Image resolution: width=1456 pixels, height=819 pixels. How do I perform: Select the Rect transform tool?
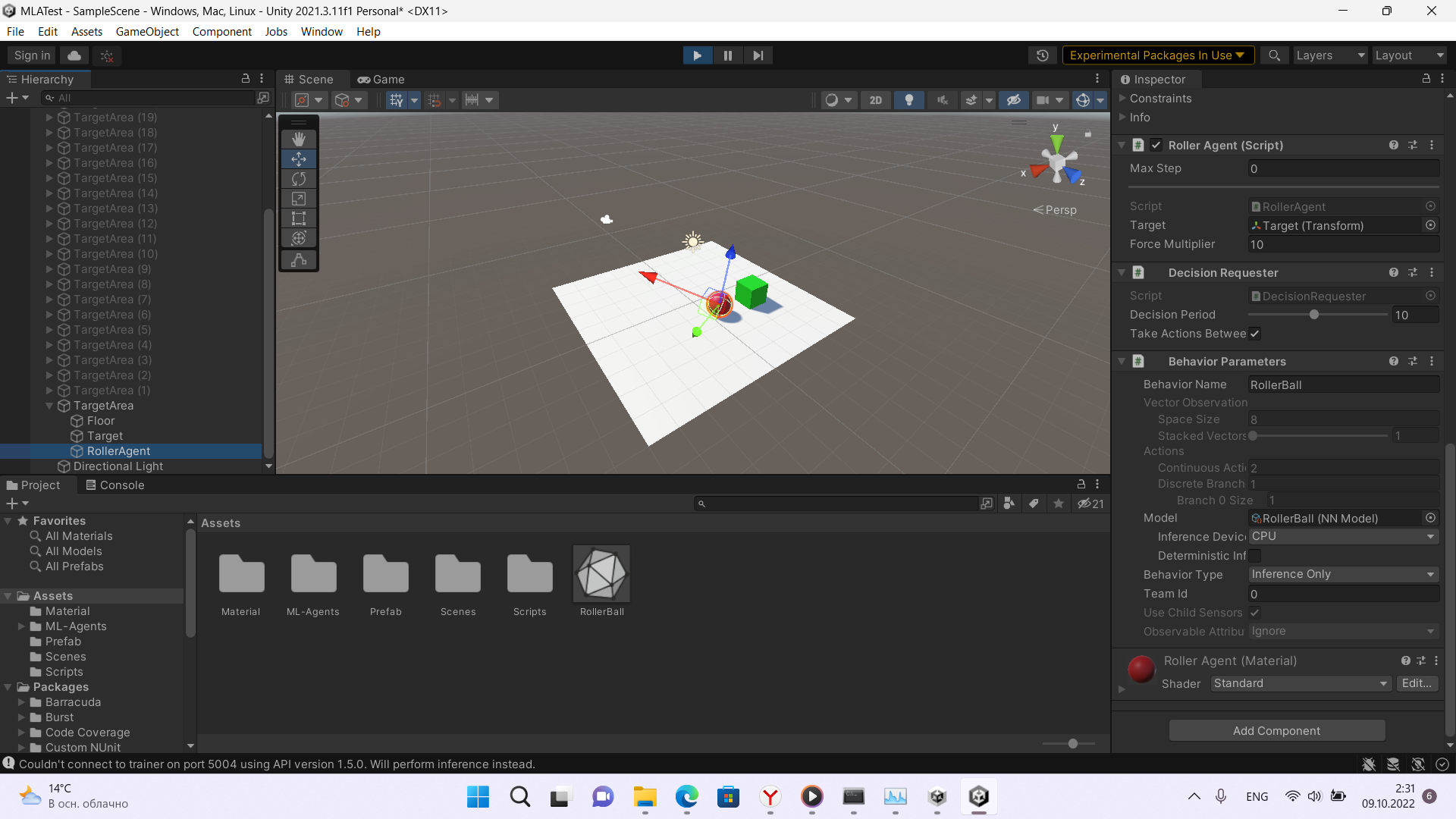click(x=299, y=218)
